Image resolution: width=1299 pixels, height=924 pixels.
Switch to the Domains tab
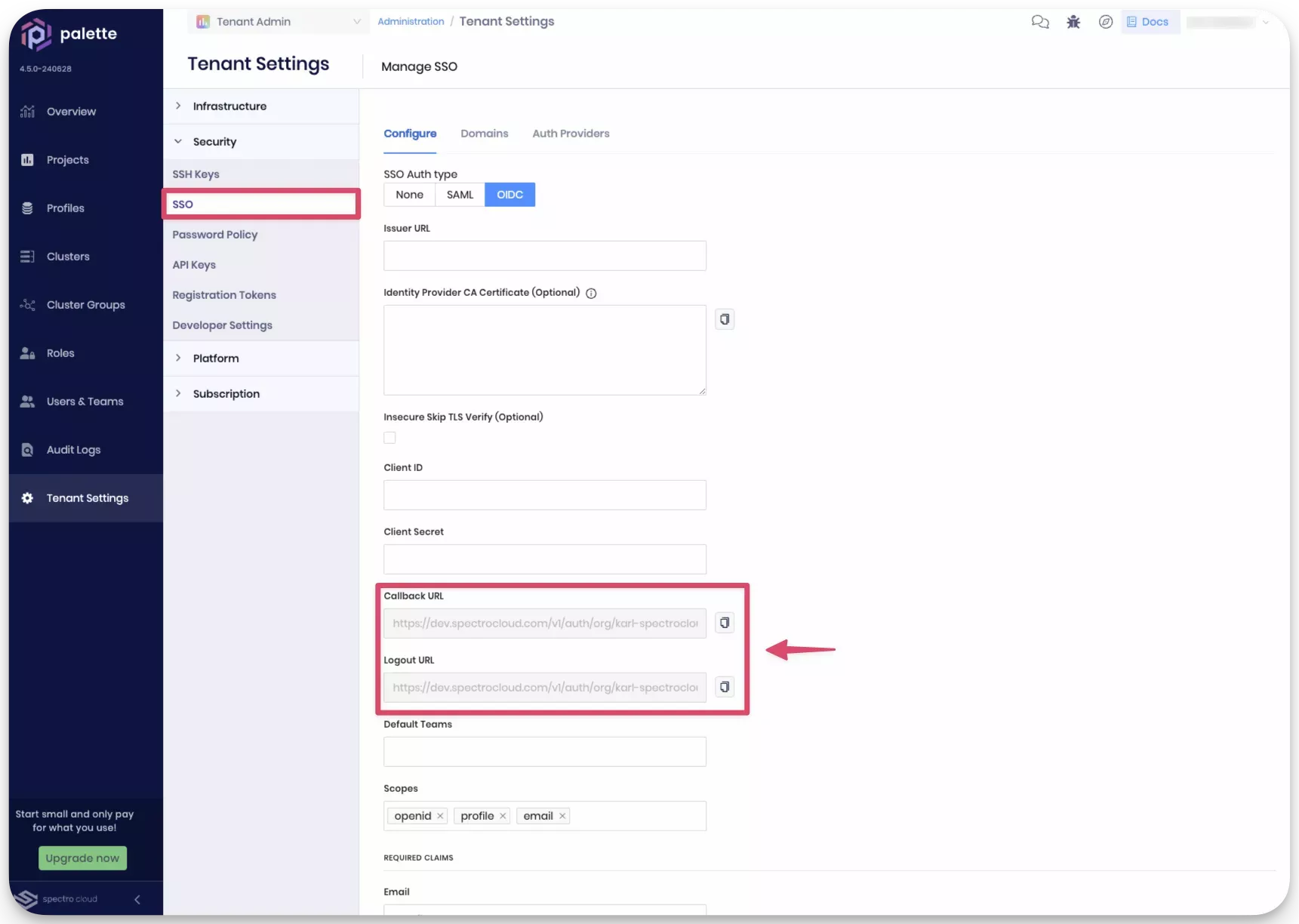(484, 134)
